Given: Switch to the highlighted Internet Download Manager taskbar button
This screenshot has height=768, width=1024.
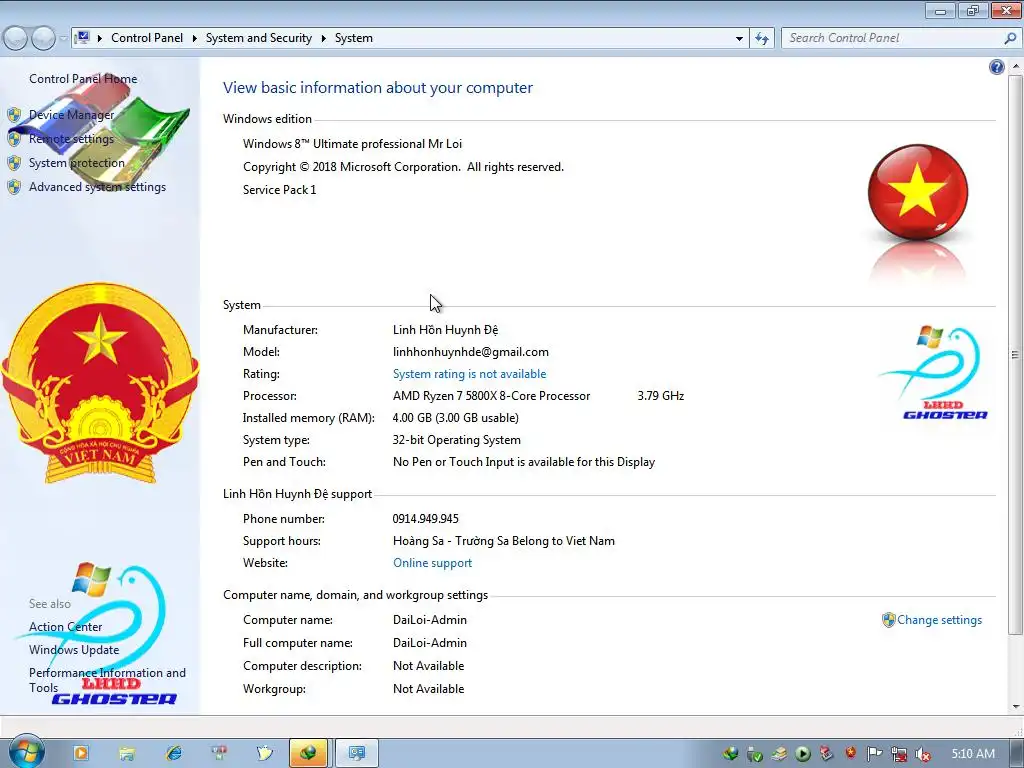Looking at the screenshot, I should pos(308,753).
